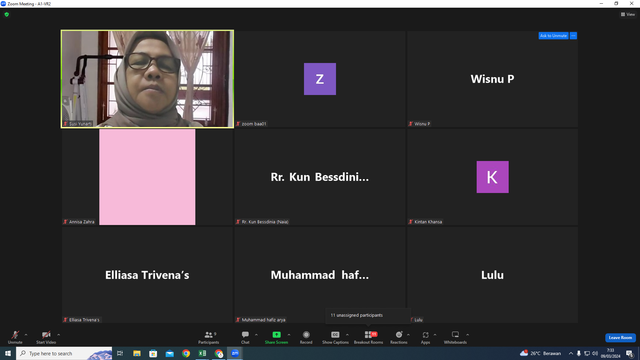Unmute the microphone in Zoom toolbar
Image resolution: width=640 pixels, height=360 pixels.
click(x=15, y=337)
